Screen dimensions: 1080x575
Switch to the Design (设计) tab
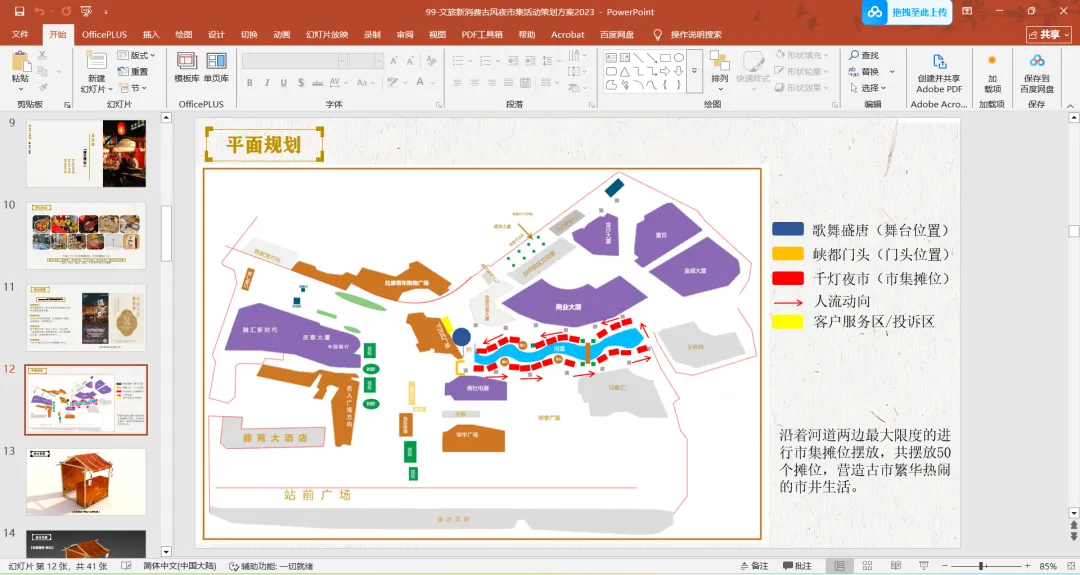tap(216, 34)
